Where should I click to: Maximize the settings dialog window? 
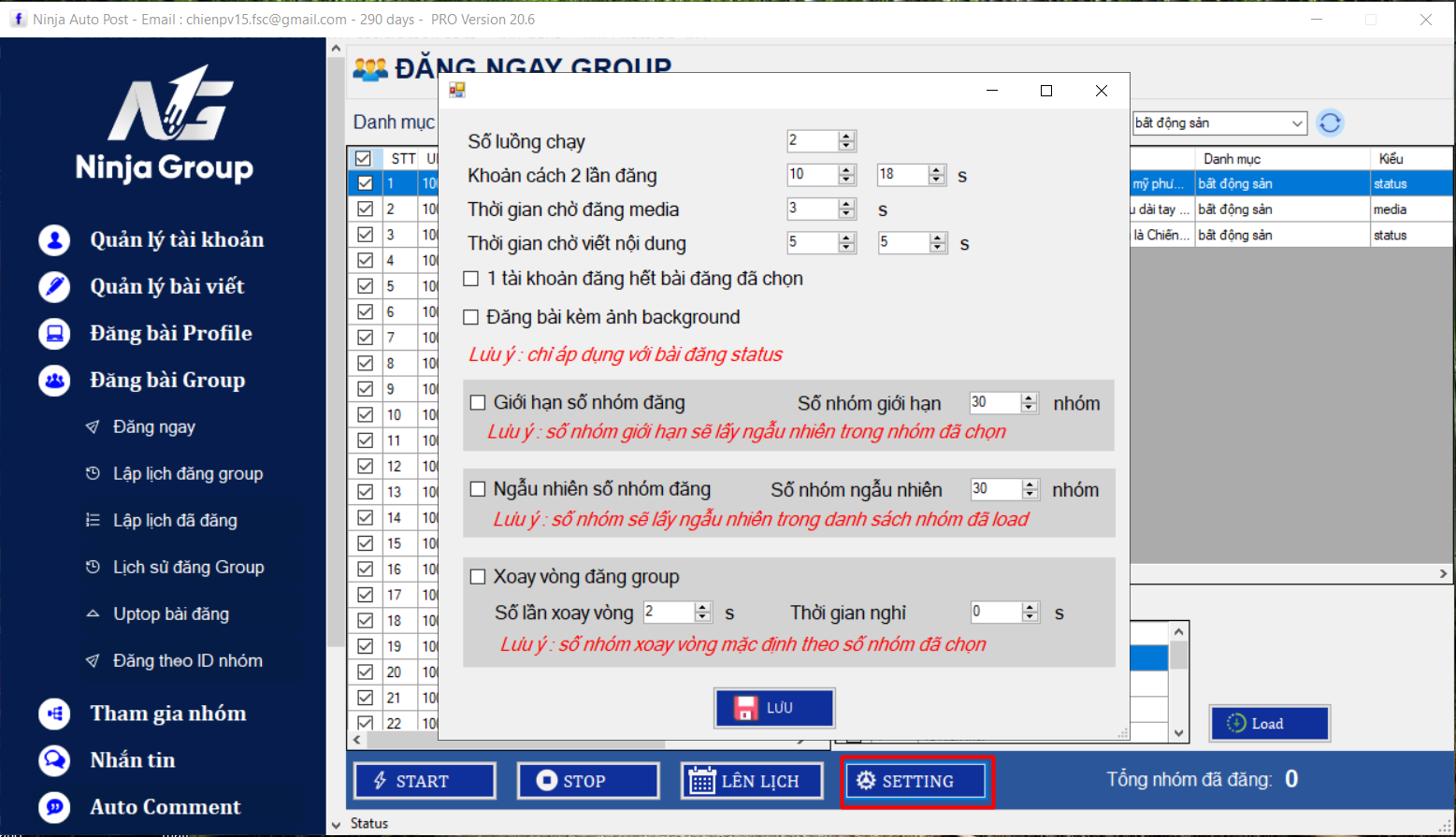(1046, 91)
